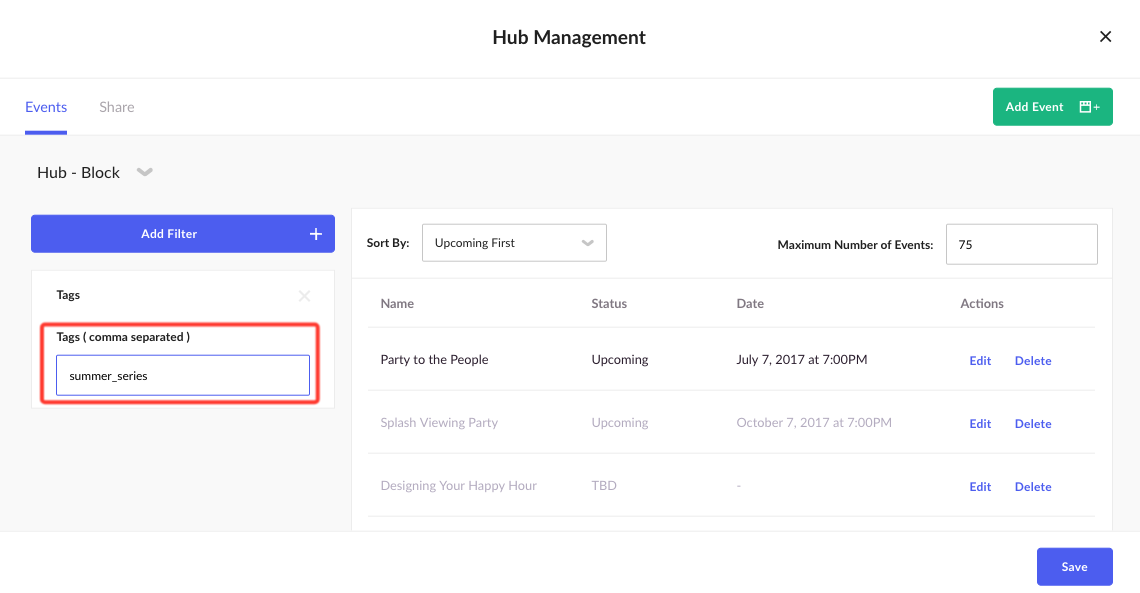Edit the Designing Your Happy Hour event
This screenshot has height=593, width=1140.
[x=980, y=487]
